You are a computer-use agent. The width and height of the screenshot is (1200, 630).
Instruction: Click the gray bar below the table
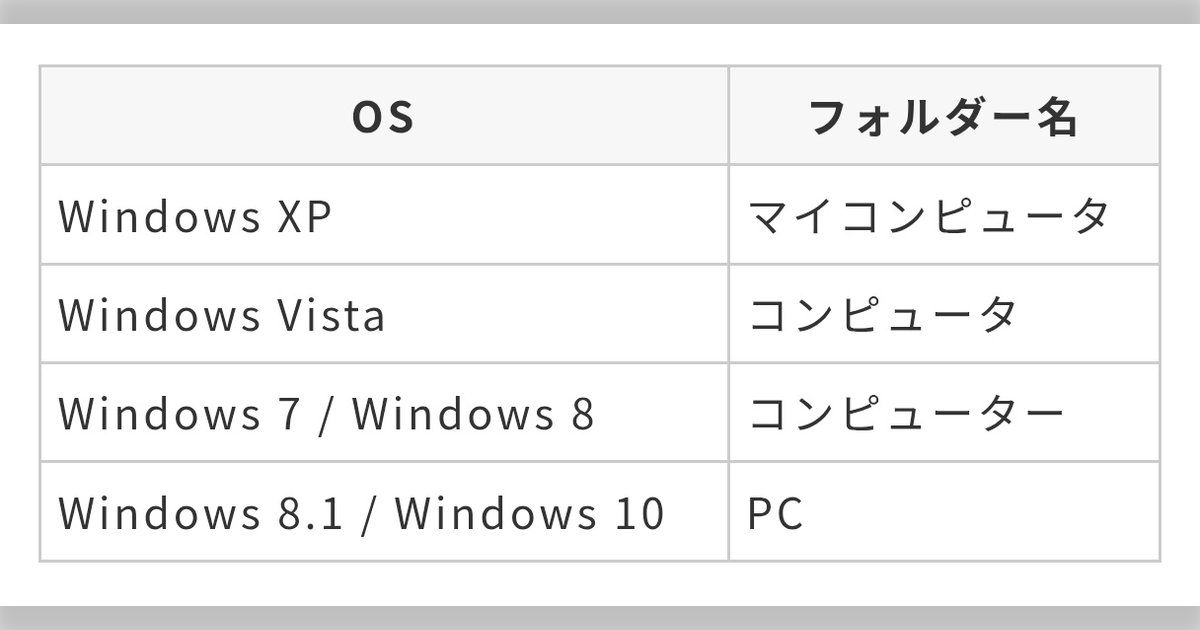pos(600,617)
